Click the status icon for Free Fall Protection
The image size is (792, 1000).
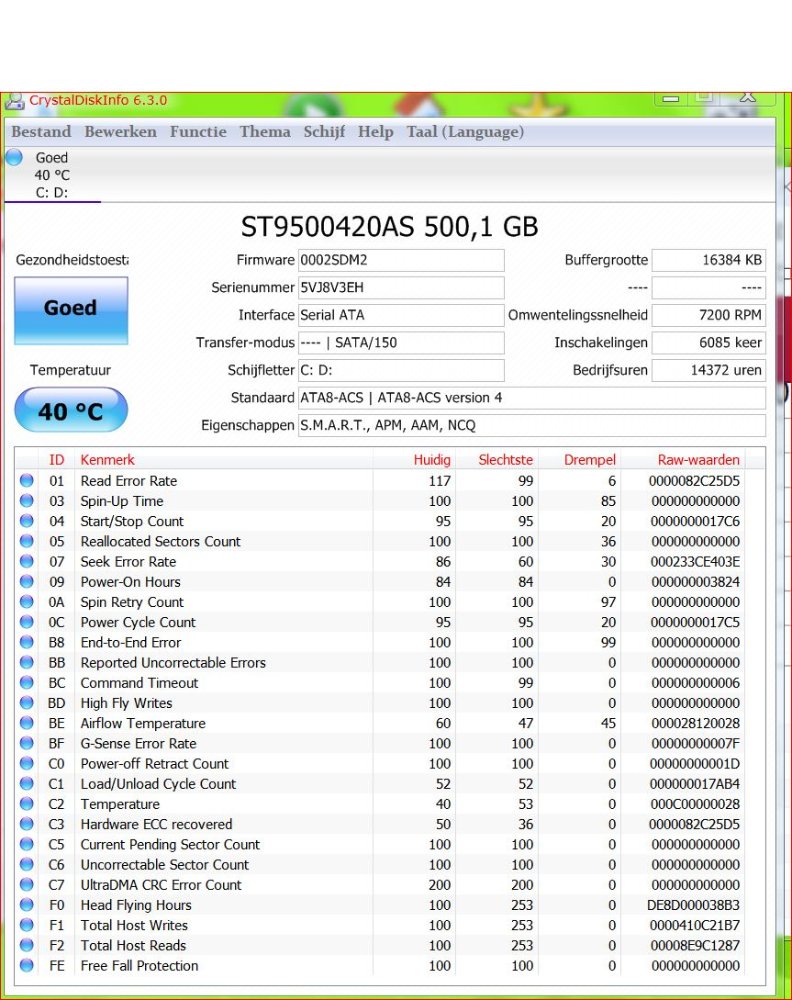[27, 965]
